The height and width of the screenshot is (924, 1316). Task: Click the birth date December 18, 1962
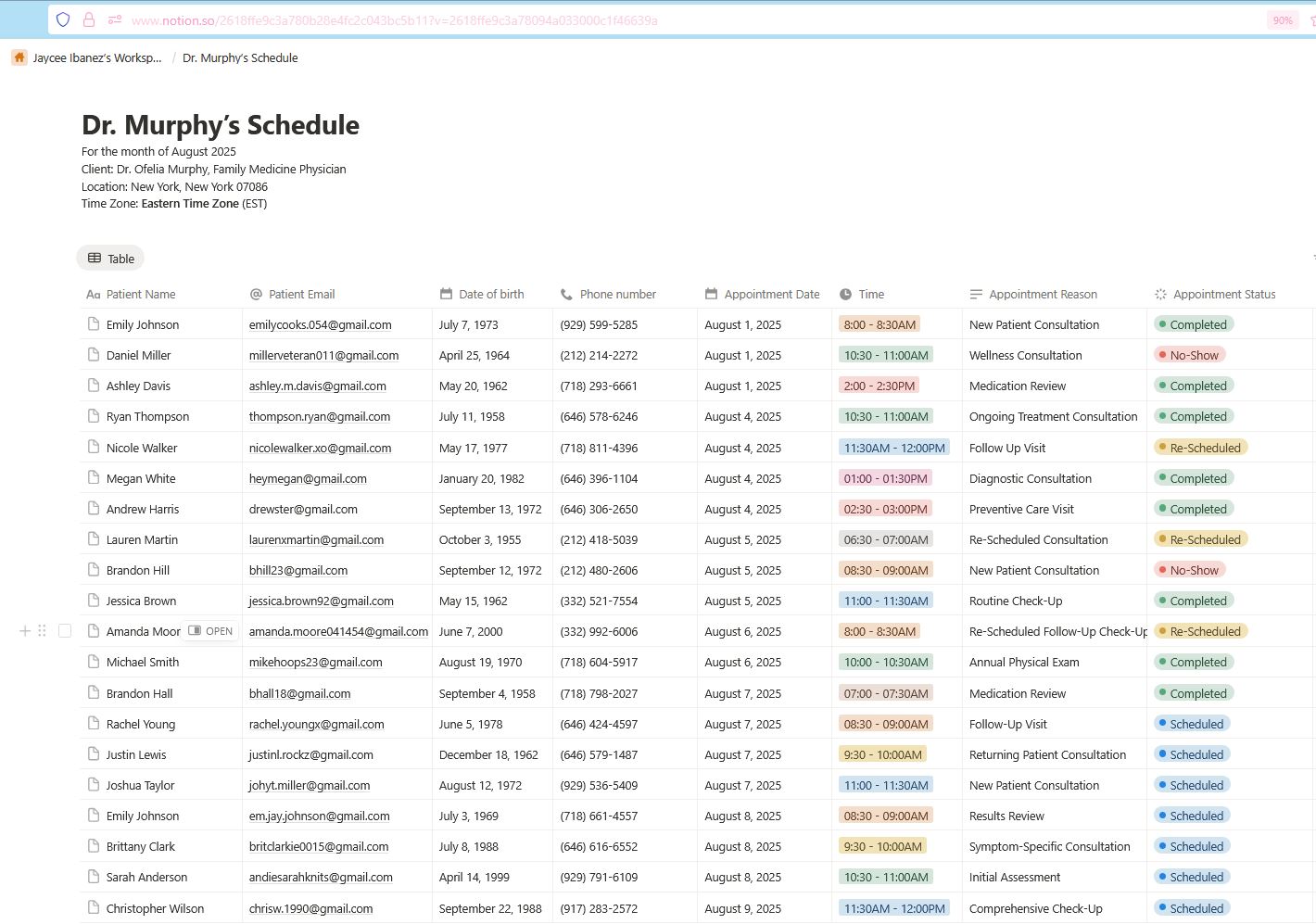tap(488, 754)
